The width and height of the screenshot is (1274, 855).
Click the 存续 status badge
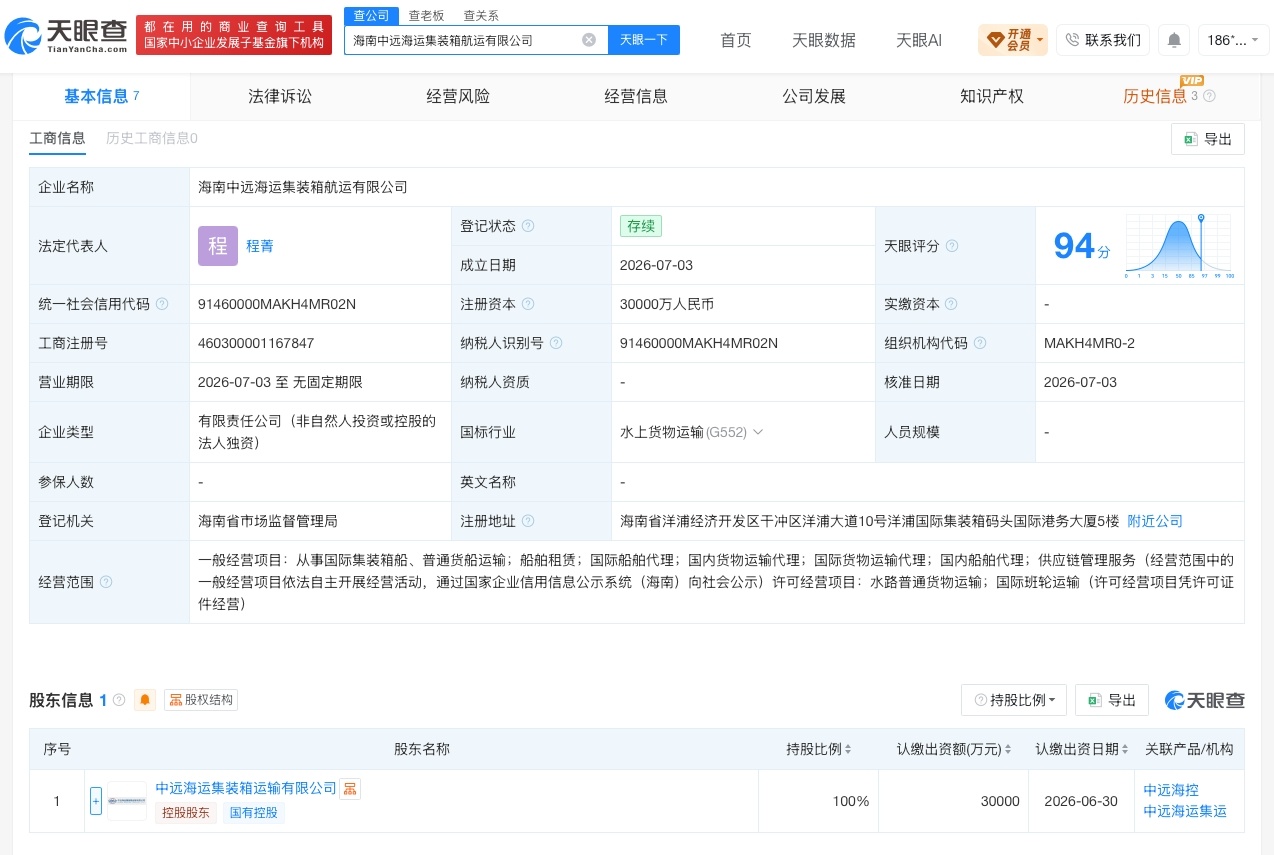641,226
